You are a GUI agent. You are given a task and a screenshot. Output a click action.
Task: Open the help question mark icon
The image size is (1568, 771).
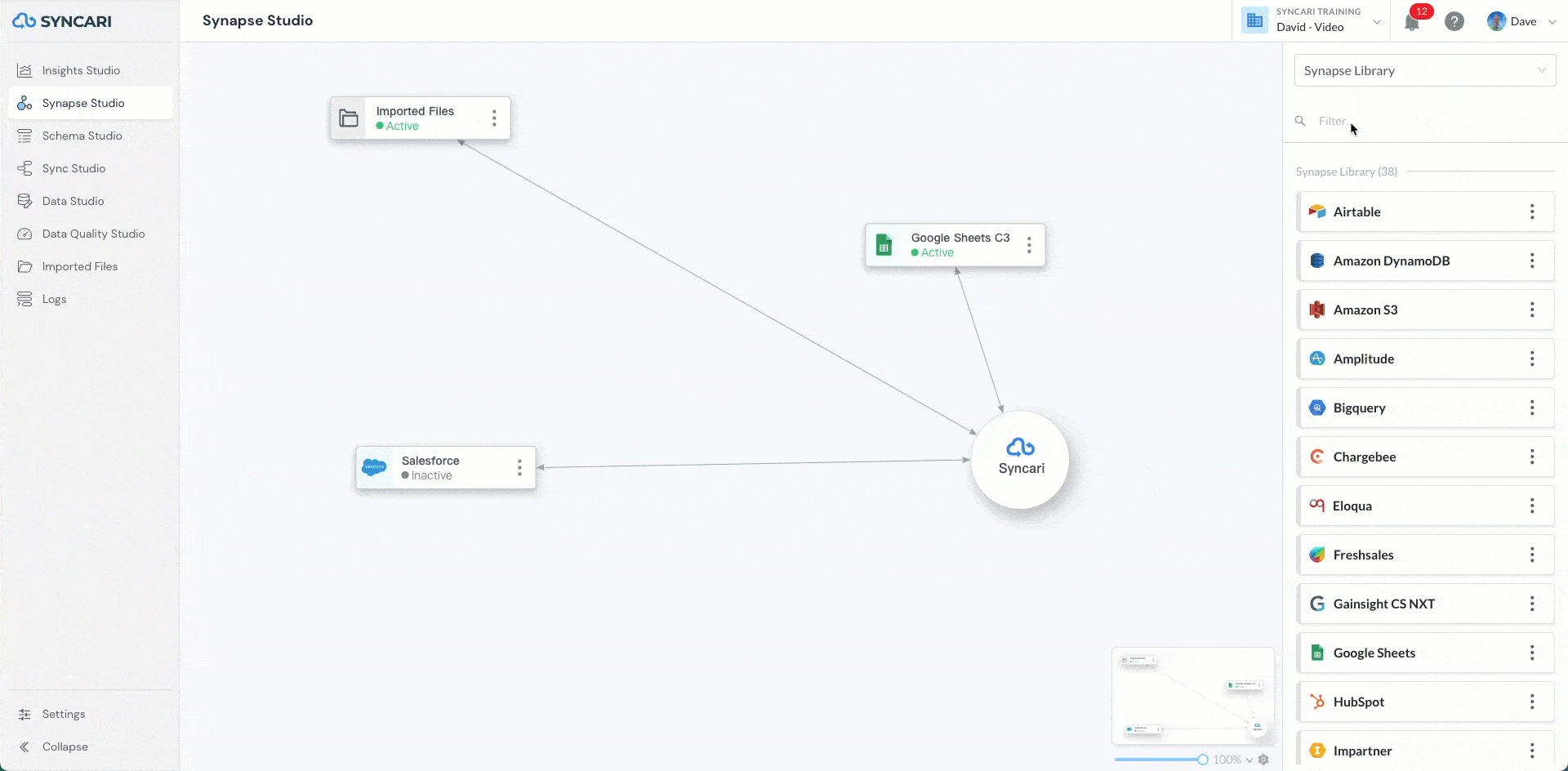[x=1454, y=21]
